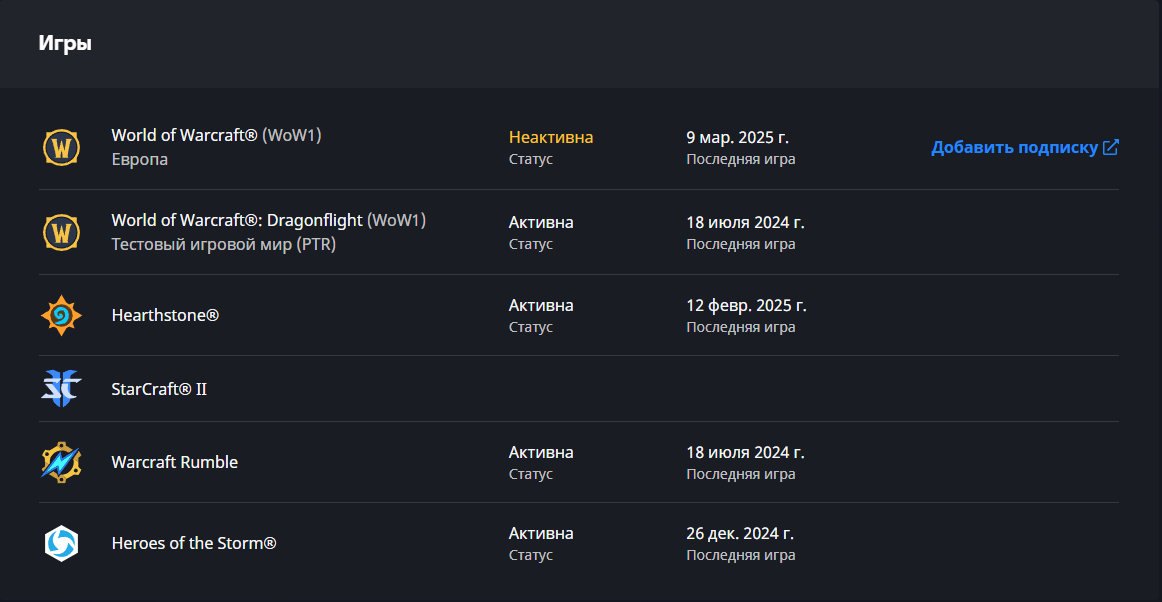Click the Warcraft Rumble icon
This screenshot has height=602, width=1162.
[x=61, y=462]
